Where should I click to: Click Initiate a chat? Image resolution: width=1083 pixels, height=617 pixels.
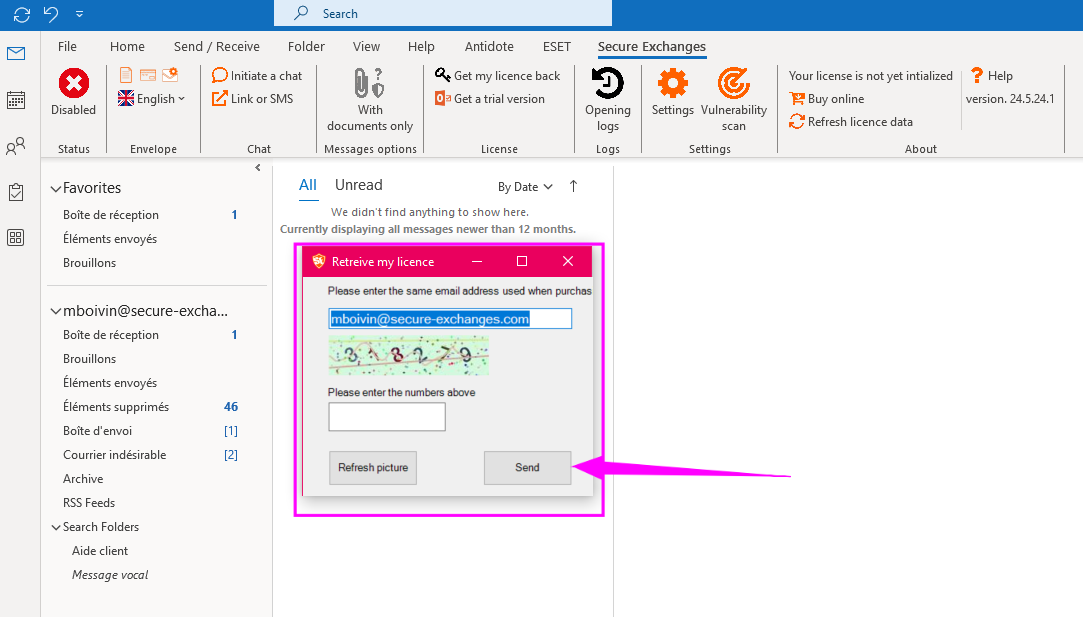257,75
